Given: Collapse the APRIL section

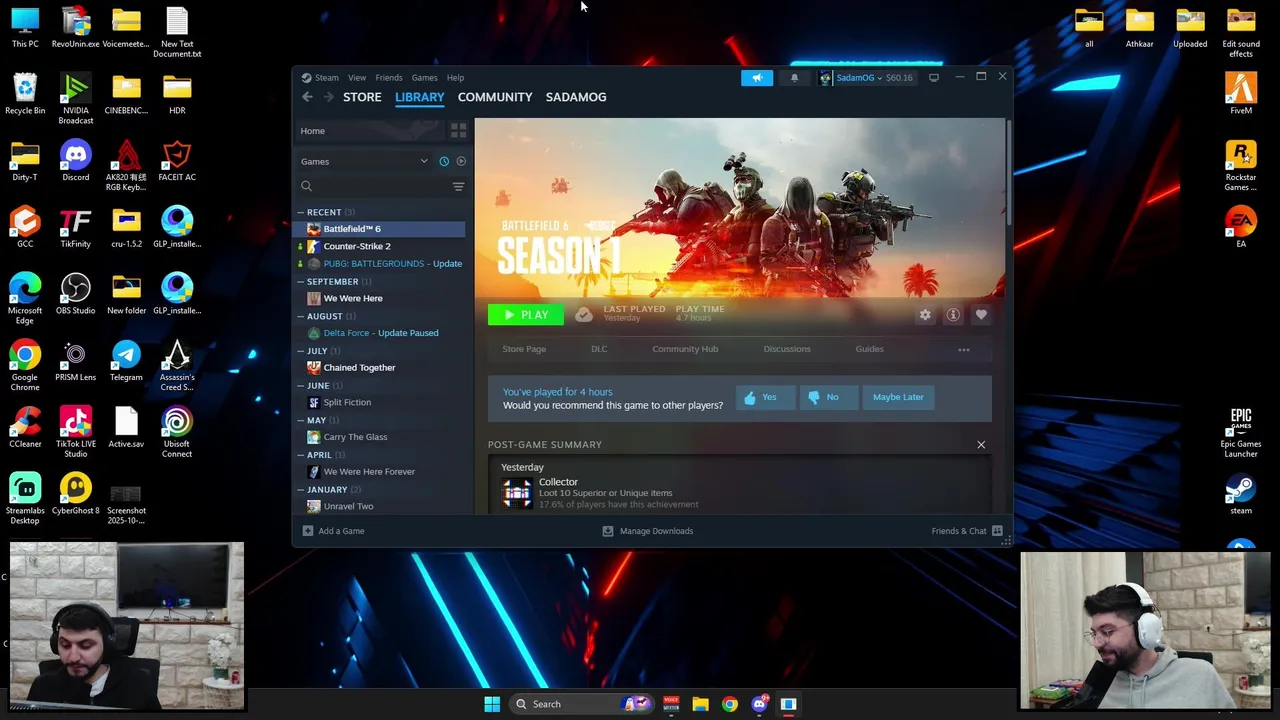Looking at the screenshot, I should [x=300, y=455].
